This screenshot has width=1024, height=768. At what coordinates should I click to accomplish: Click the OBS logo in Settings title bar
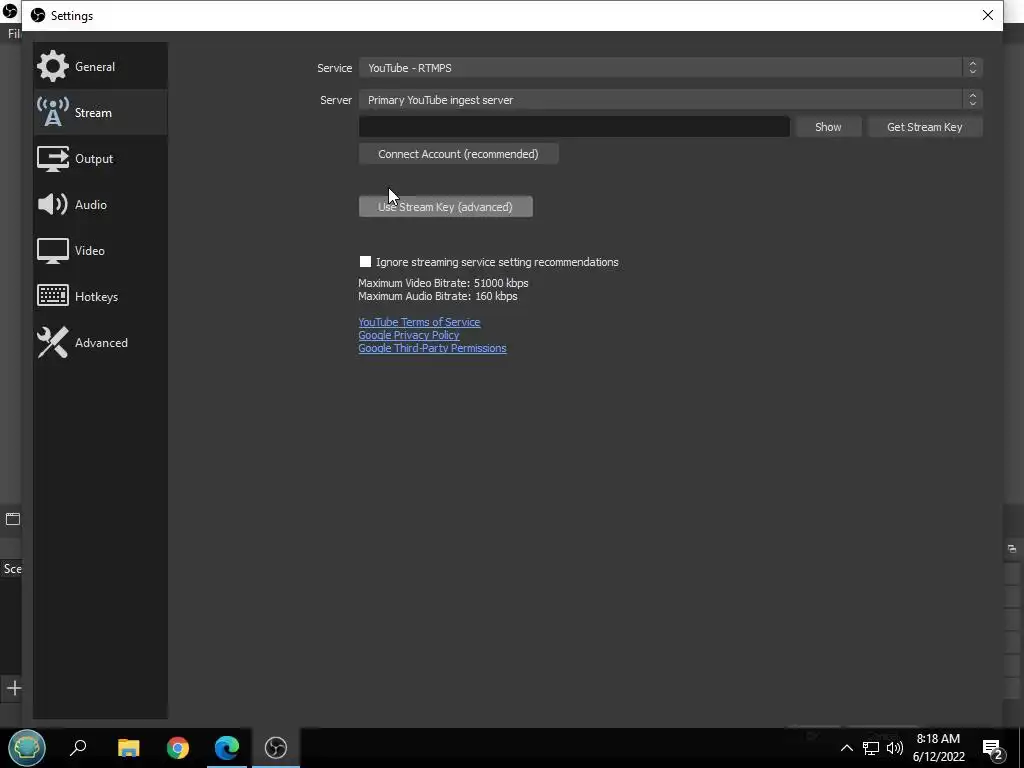[38, 15]
